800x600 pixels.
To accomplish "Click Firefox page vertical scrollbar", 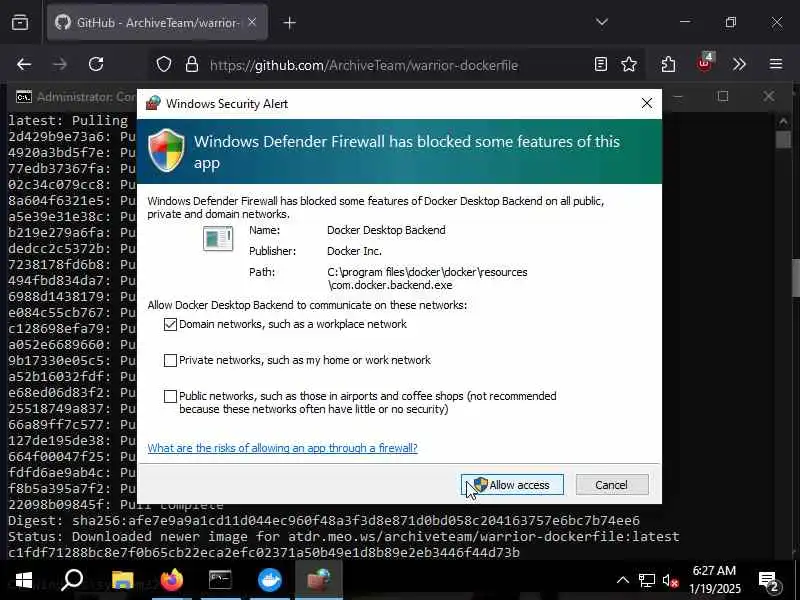I will click(x=796, y=278).
